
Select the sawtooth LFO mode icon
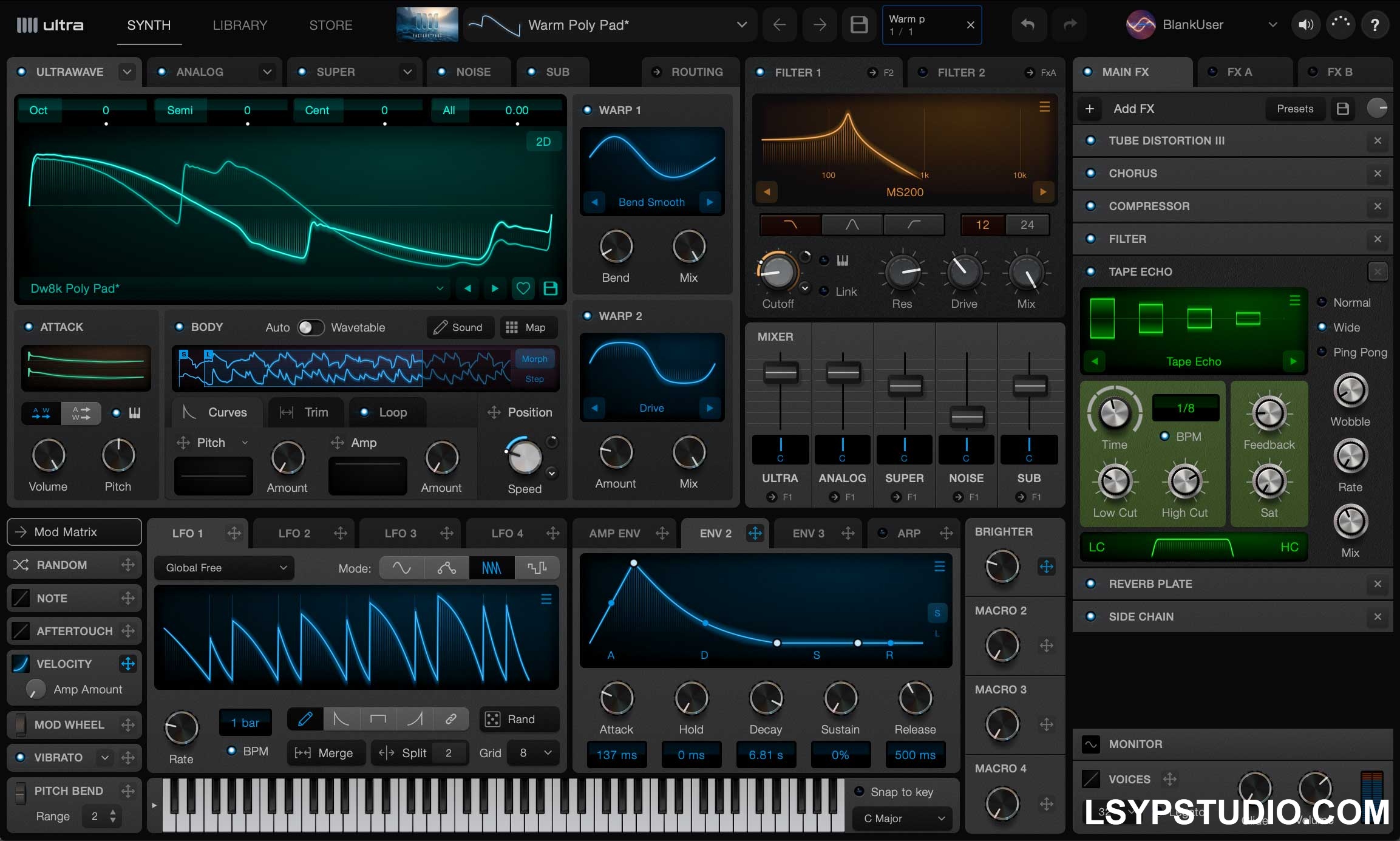491,568
